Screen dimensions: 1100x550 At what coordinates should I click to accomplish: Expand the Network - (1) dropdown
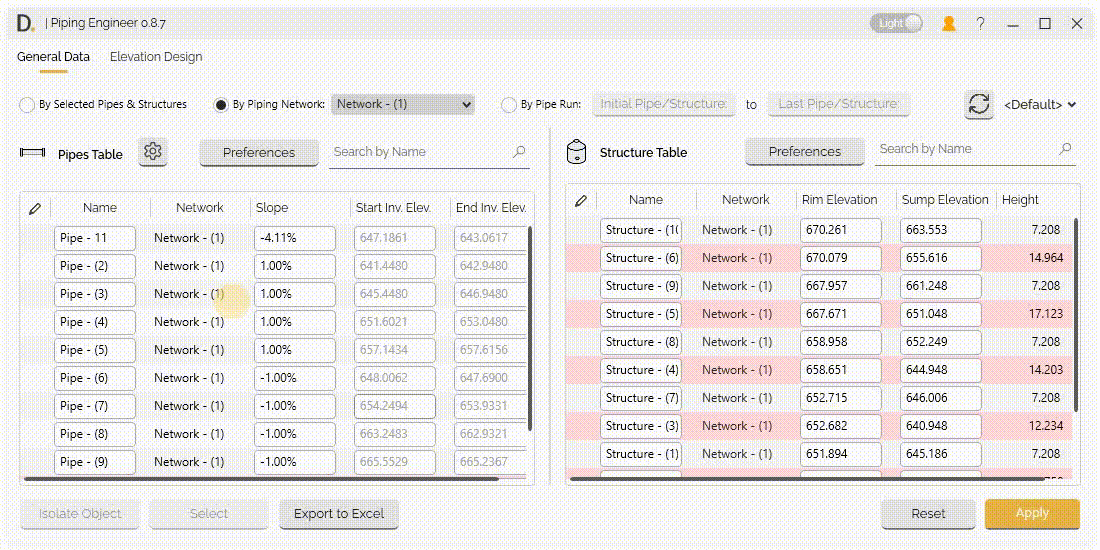[x=403, y=104]
